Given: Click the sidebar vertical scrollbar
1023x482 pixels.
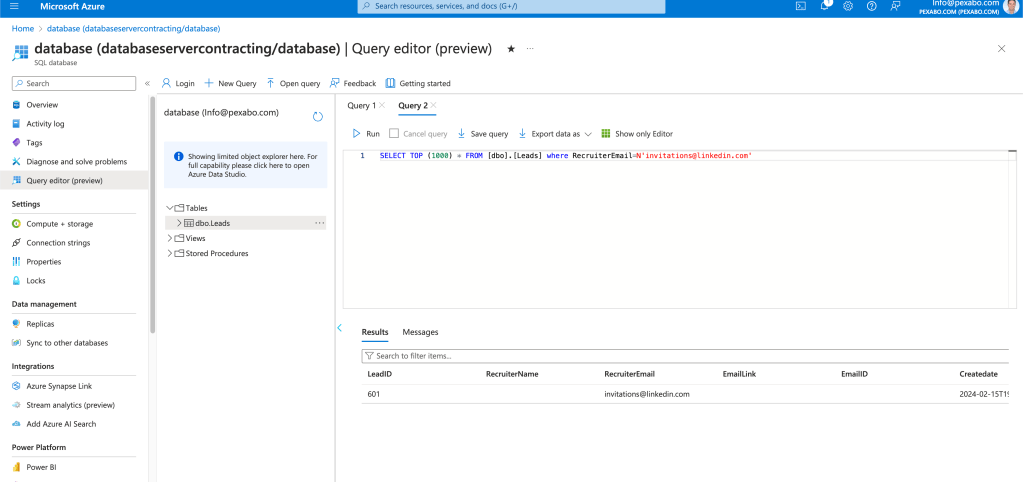Looking at the screenshot, I should [153, 215].
